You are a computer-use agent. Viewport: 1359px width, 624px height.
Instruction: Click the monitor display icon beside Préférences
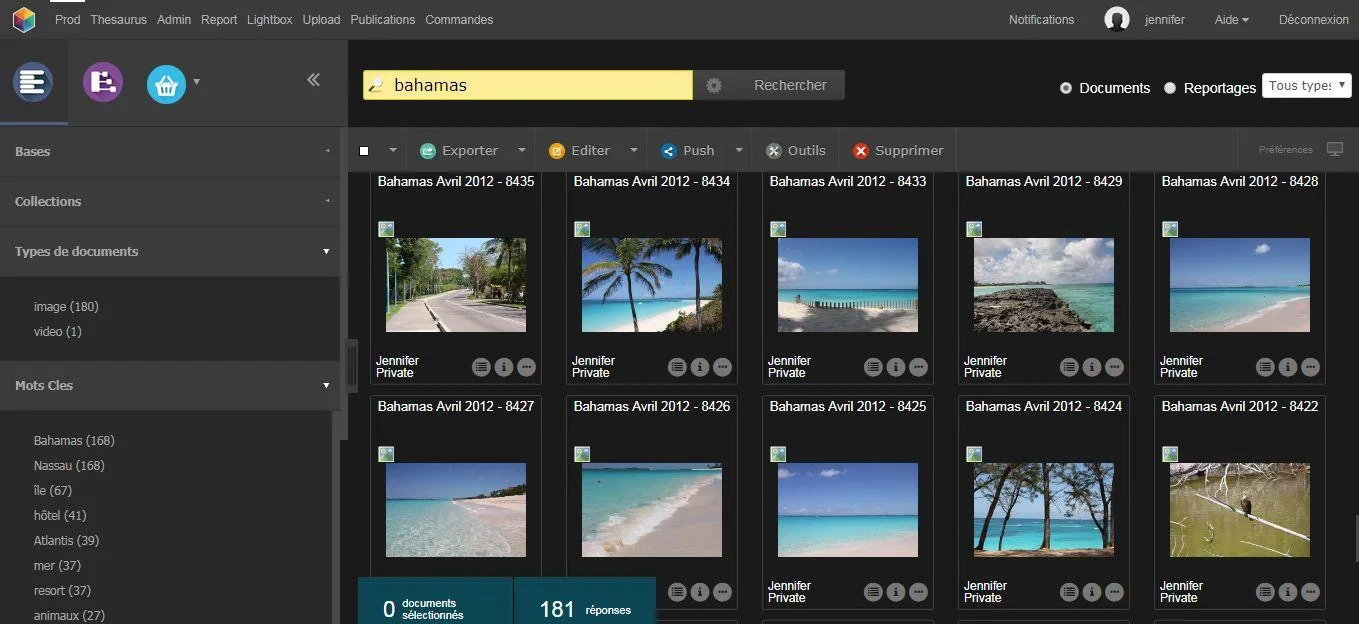click(1335, 149)
